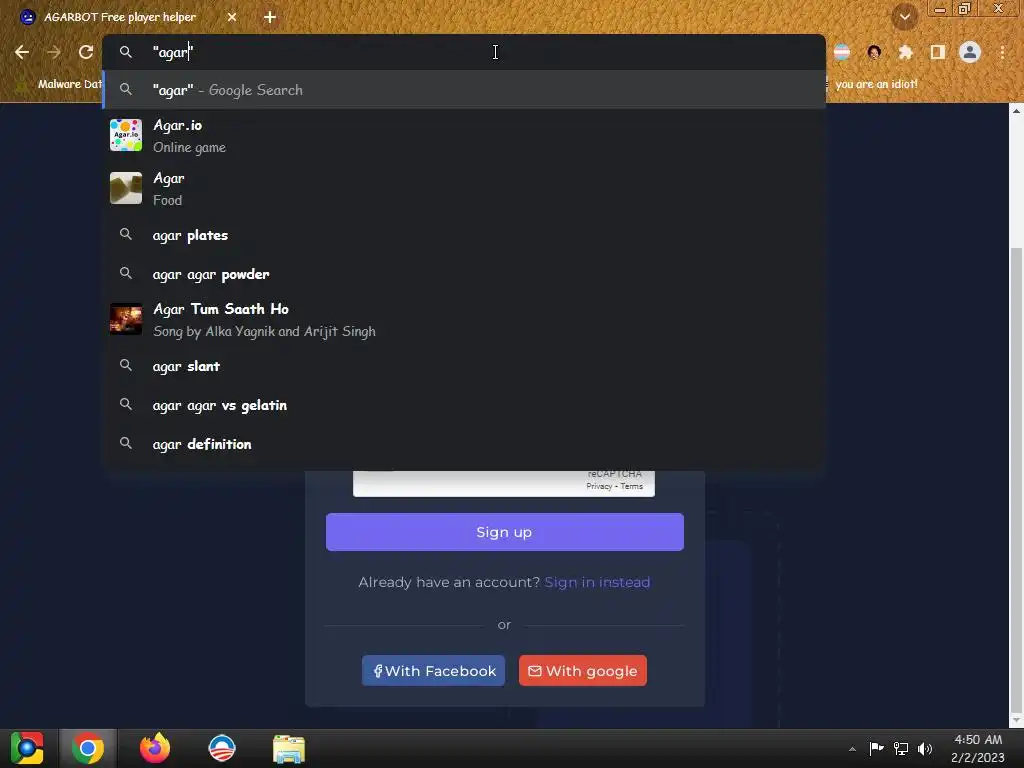Image resolution: width=1024 pixels, height=768 pixels.
Task: Toggle the browser side panel icon
Action: coord(937,52)
